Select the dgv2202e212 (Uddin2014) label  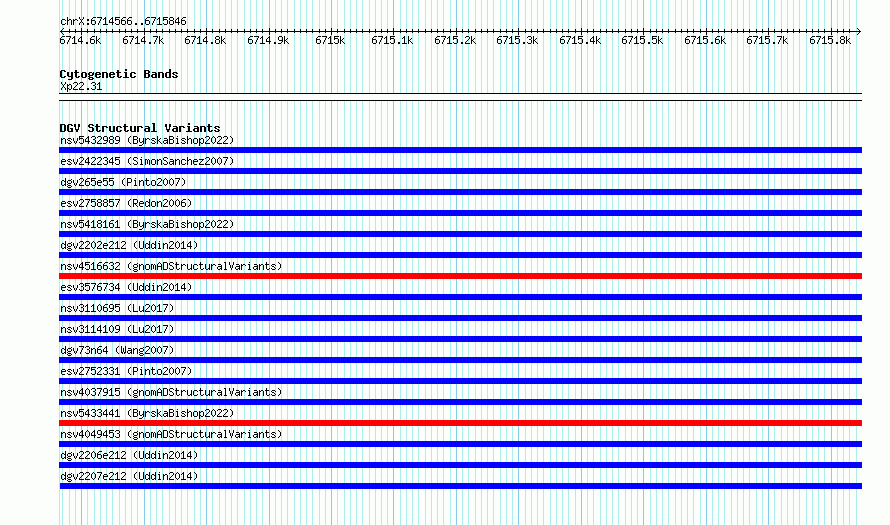(x=129, y=245)
